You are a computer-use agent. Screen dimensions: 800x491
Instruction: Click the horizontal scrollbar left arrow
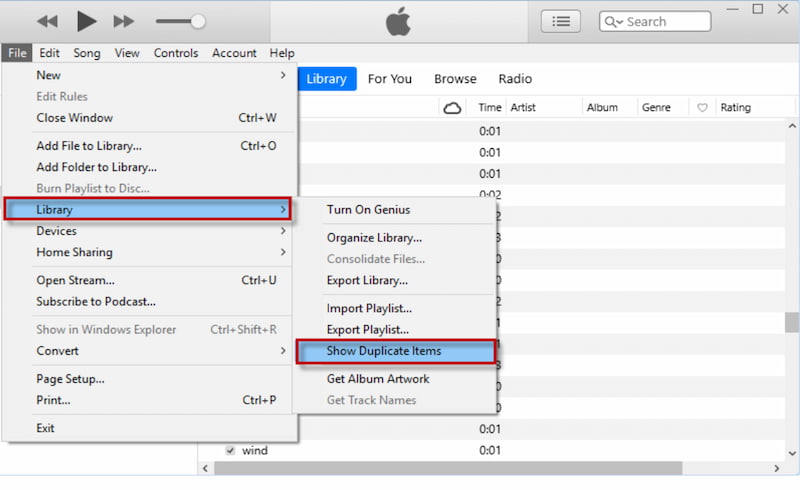point(205,468)
